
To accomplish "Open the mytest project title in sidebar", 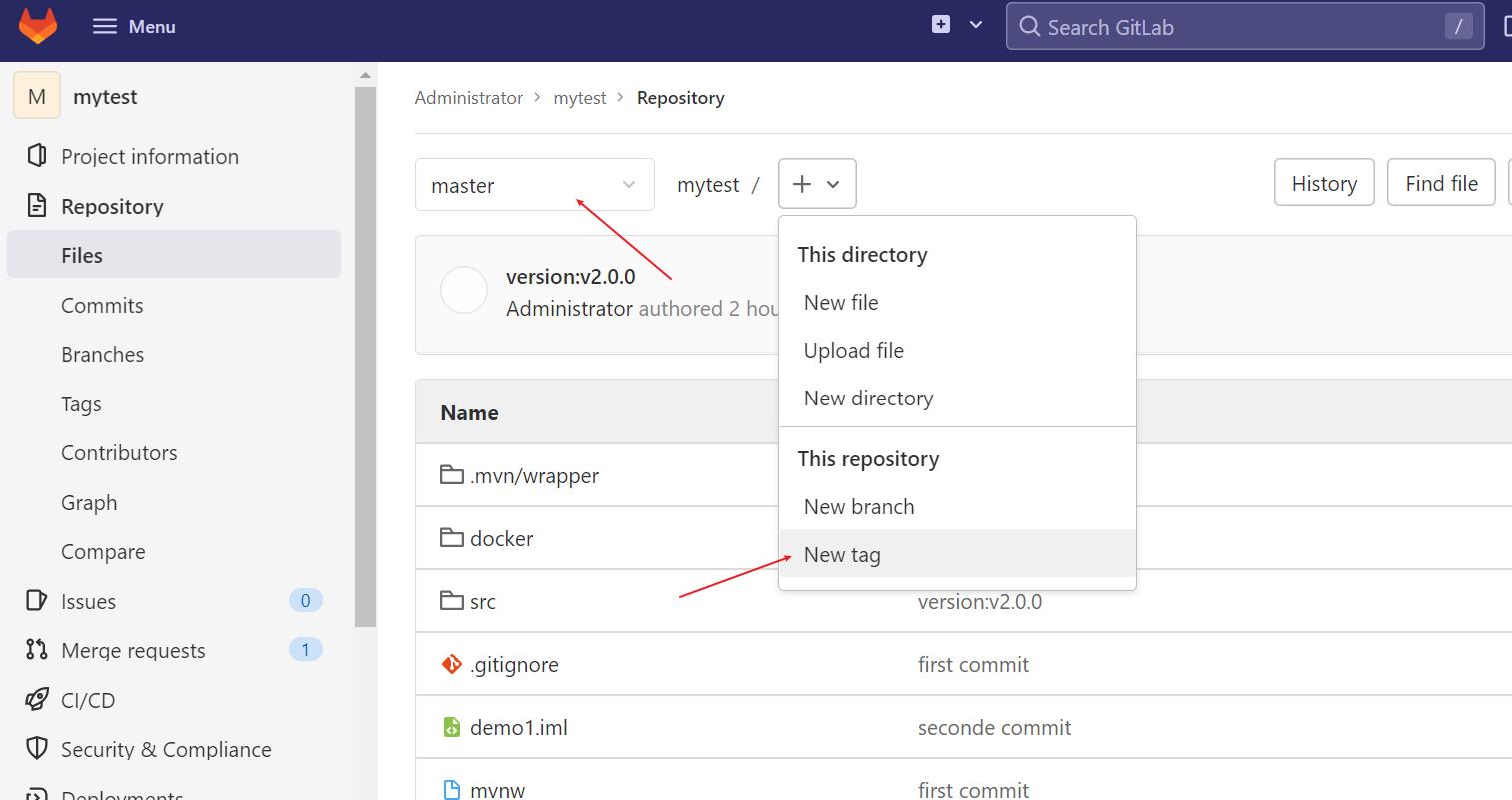I will pyautogui.click(x=105, y=97).
